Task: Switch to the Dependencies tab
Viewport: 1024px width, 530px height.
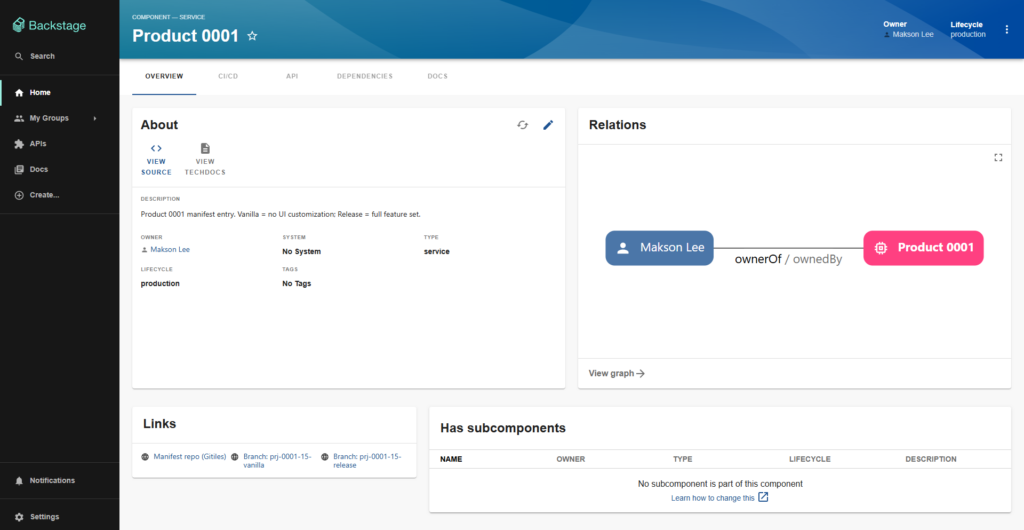Action: point(364,76)
